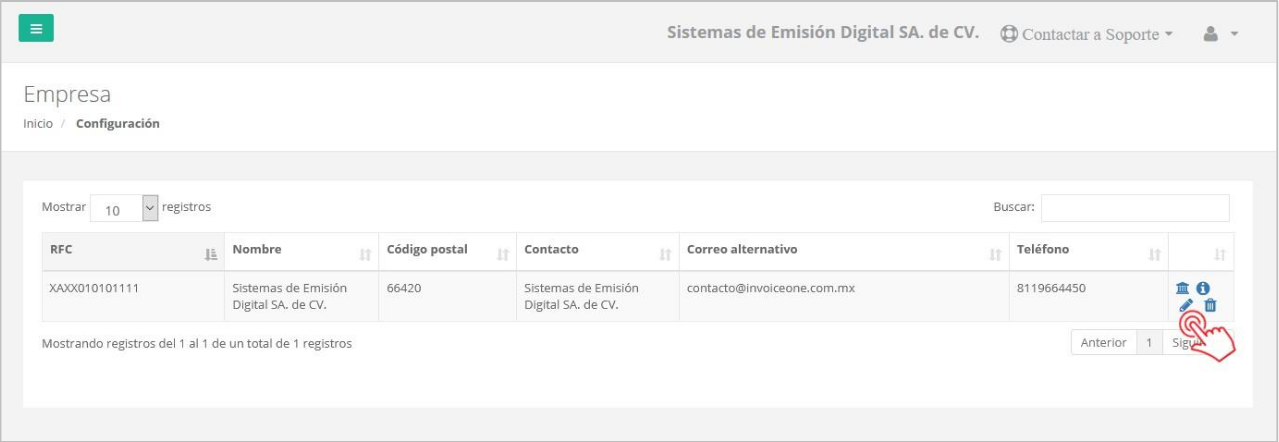Click the user profile icon
The height and width of the screenshot is (442, 1279).
(1209, 33)
